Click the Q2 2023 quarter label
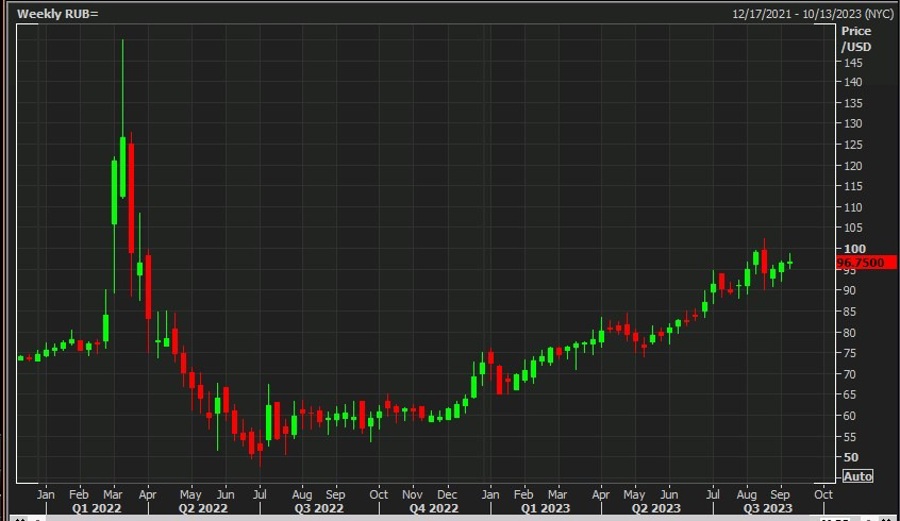 [x=656, y=508]
